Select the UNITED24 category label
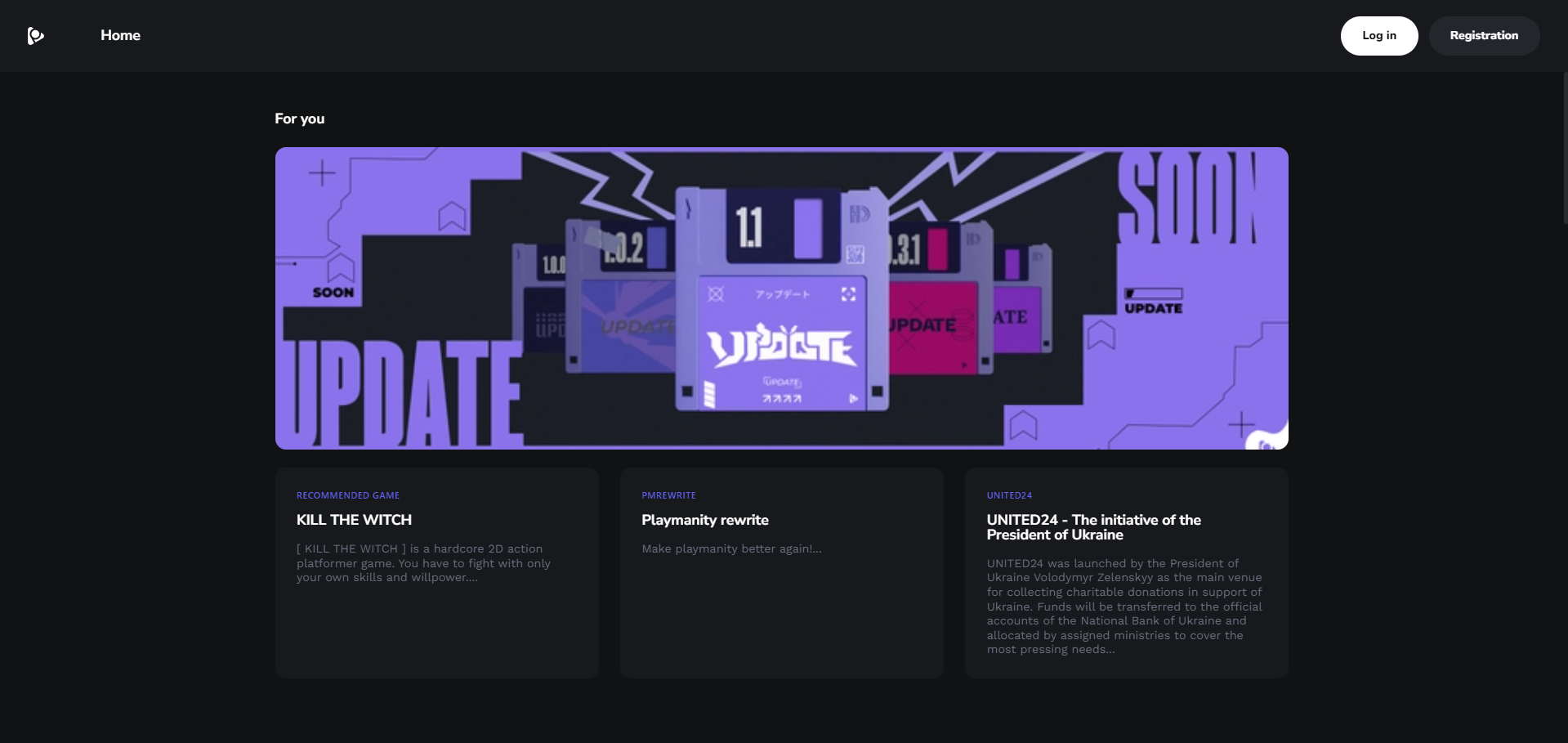The width and height of the screenshot is (1568, 743). [1008, 495]
